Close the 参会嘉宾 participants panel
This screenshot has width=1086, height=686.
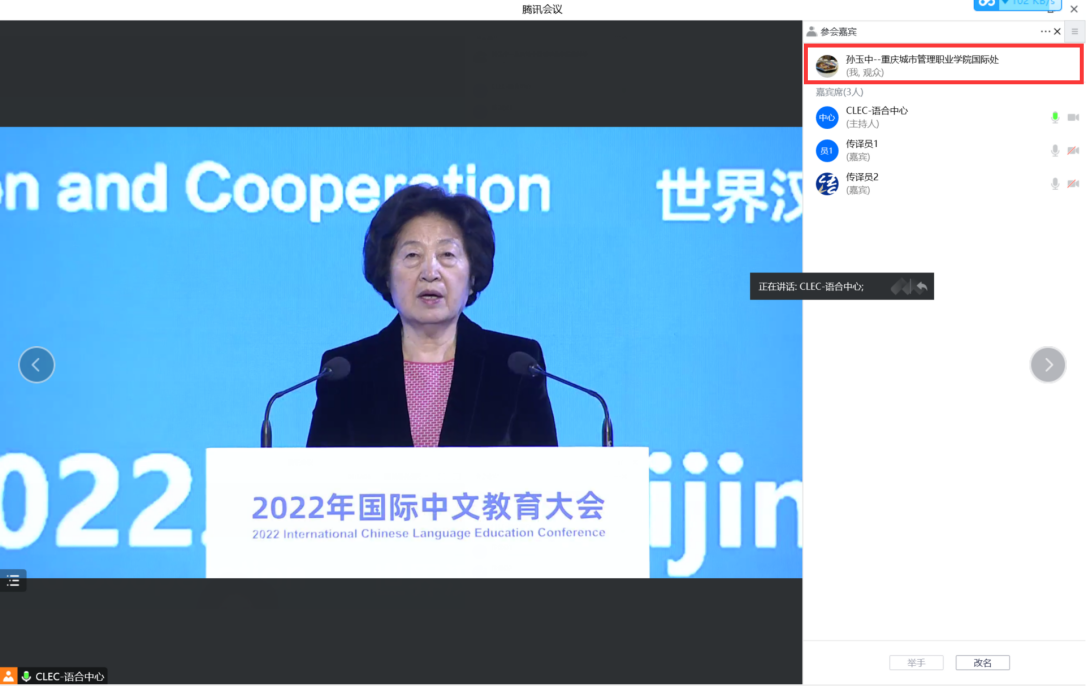pos(1057,32)
